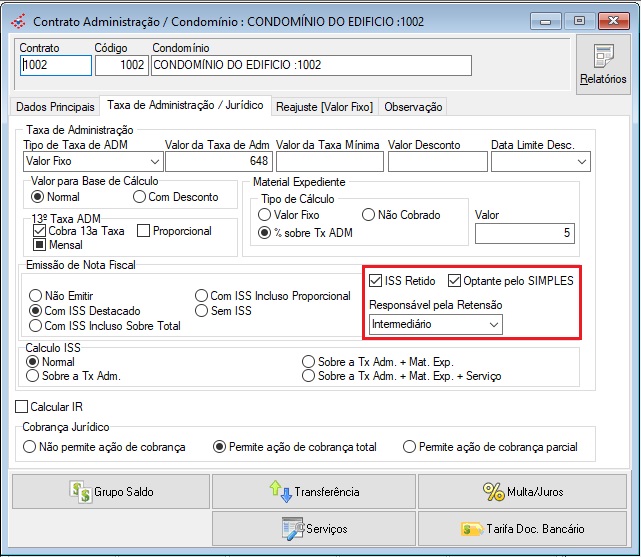The width and height of the screenshot is (641, 557).
Task: Toggle the ISS Retido checkbox
Action: coord(376,281)
